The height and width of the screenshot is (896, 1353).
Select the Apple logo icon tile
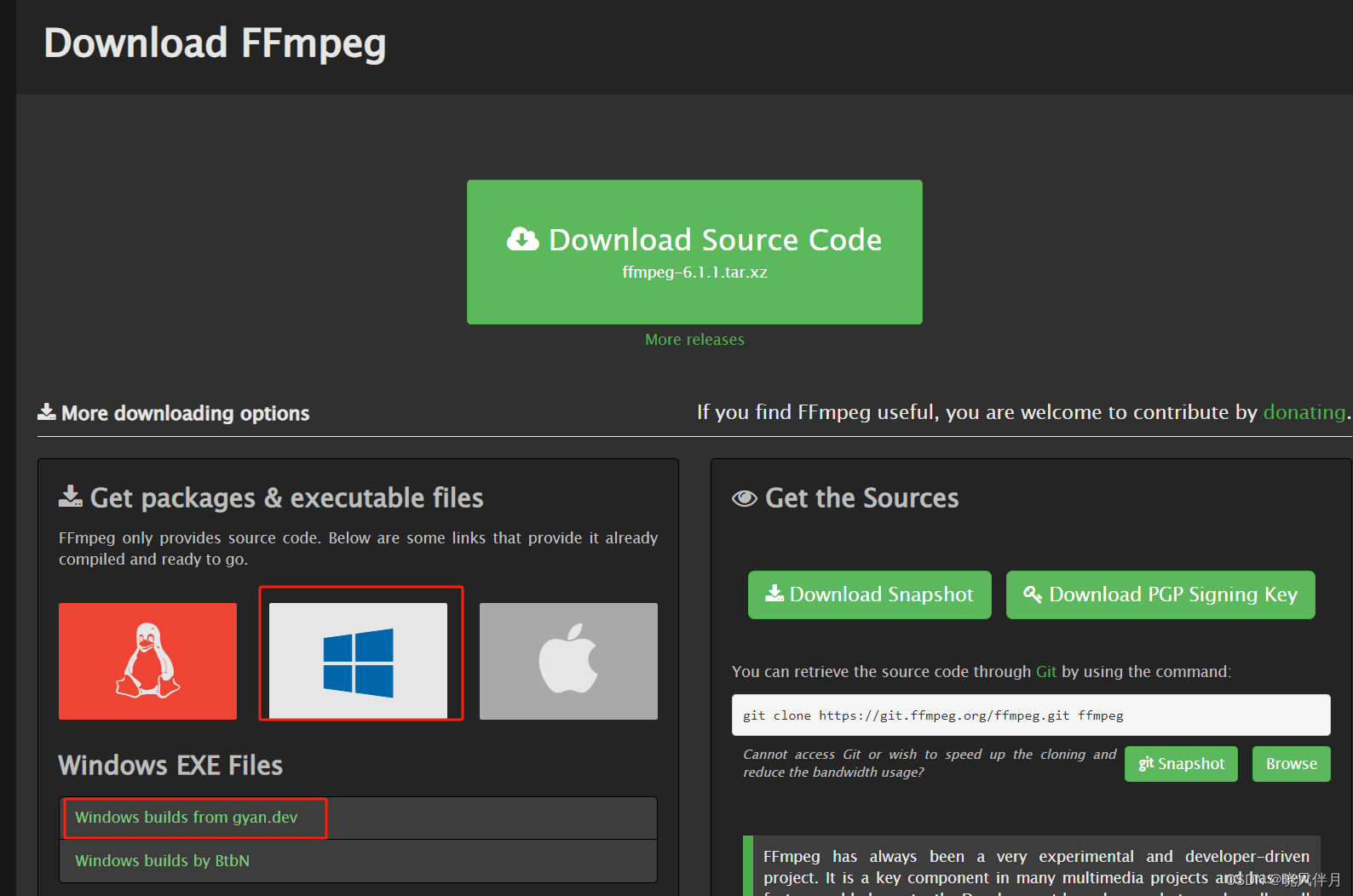(x=568, y=662)
